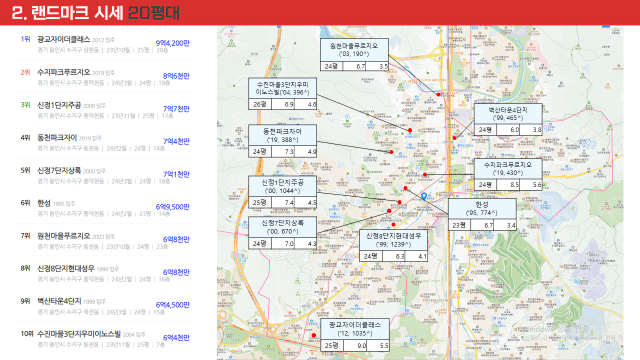Select the 3위 신정1단지주공 list entry
640x360 pixels.
[105, 109]
